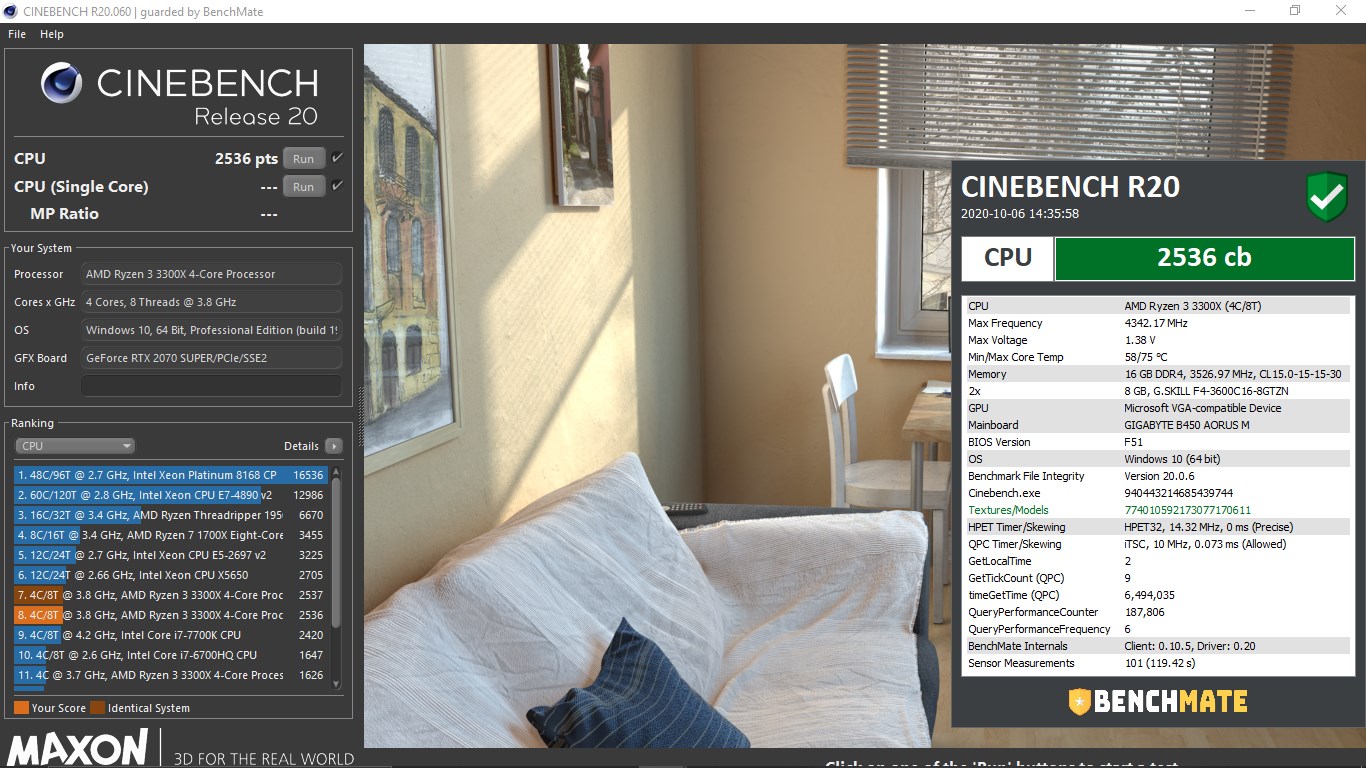Click the BenchMate logo badge
Screen dimensions: 1366x768
pos(1157,701)
